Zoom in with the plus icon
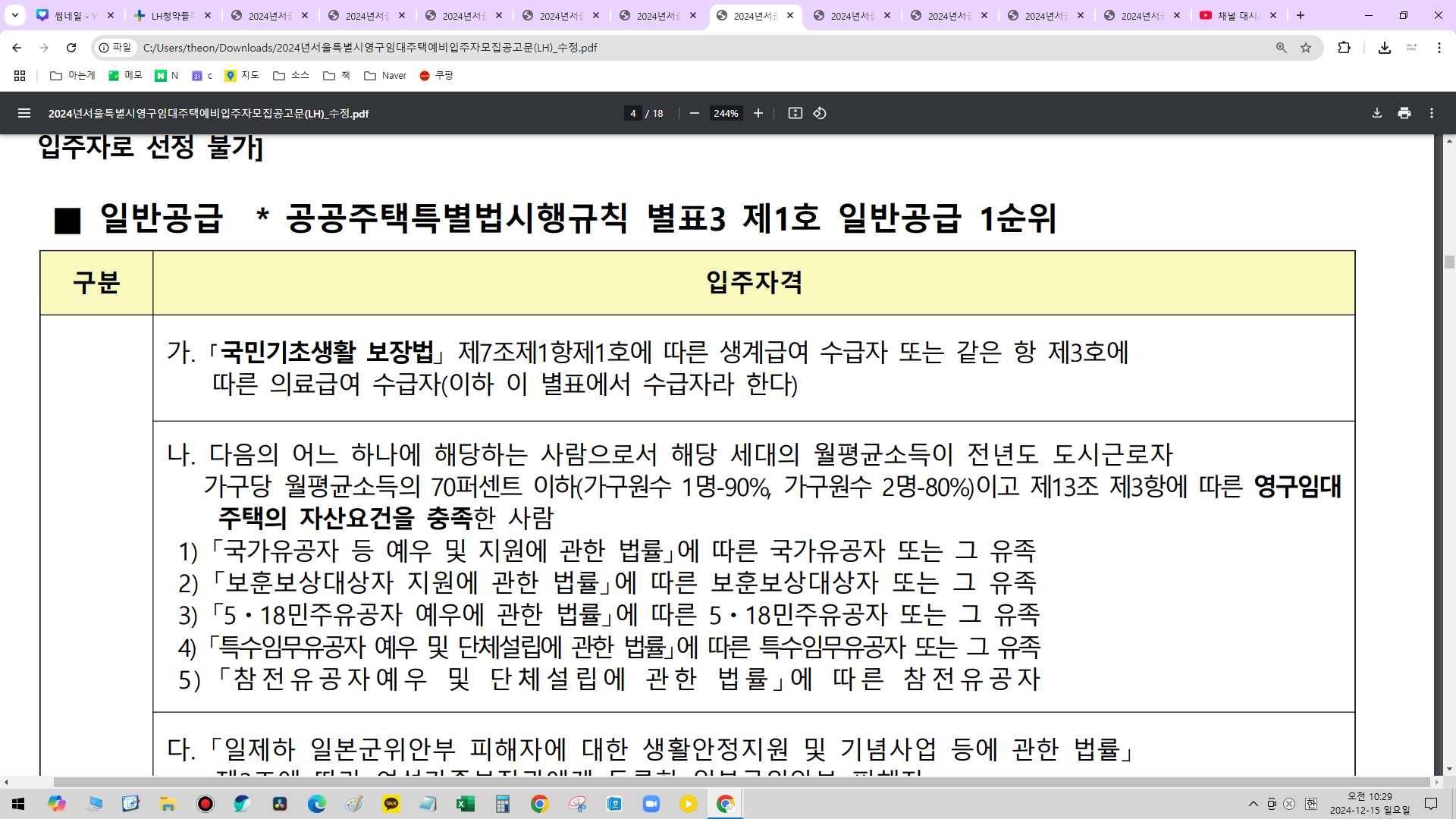 (758, 113)
